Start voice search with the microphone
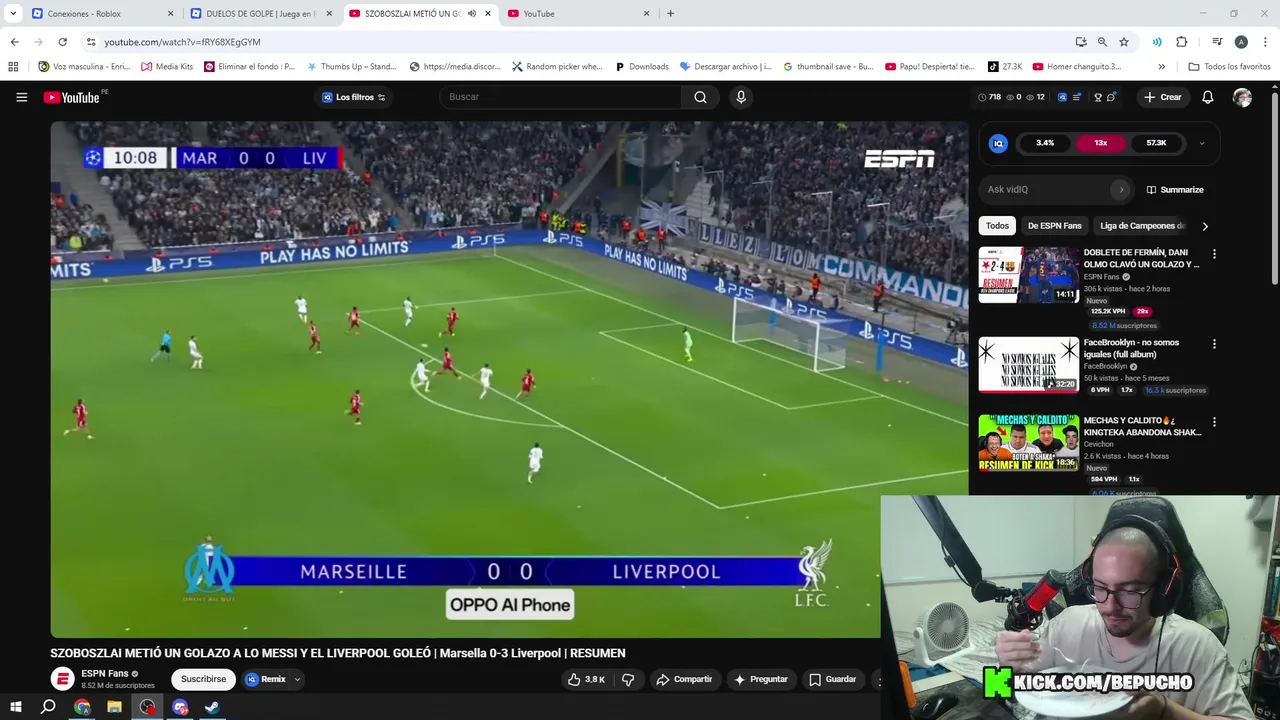This screenshot has width=1280, height=720. click(x=741, y=97)
